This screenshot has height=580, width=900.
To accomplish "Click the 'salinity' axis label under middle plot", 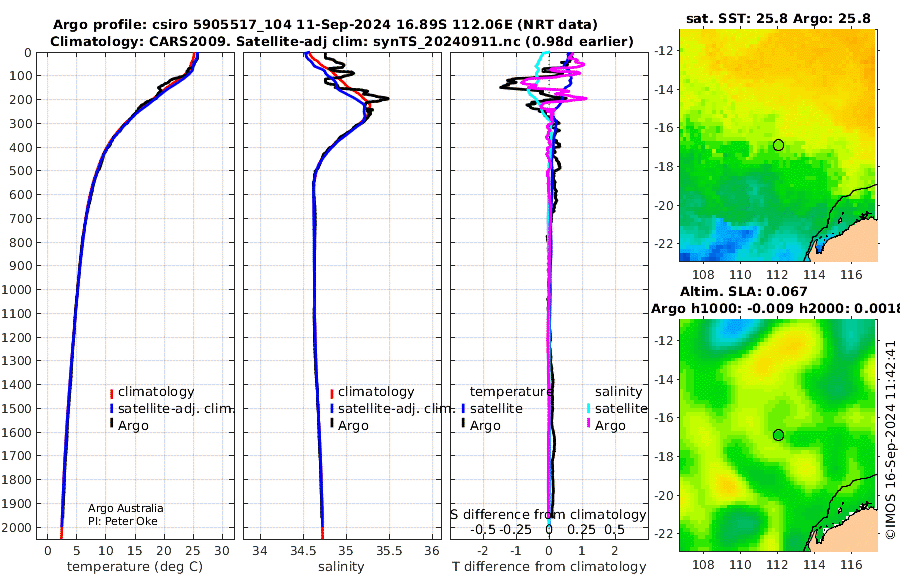I will pos(341,567).
